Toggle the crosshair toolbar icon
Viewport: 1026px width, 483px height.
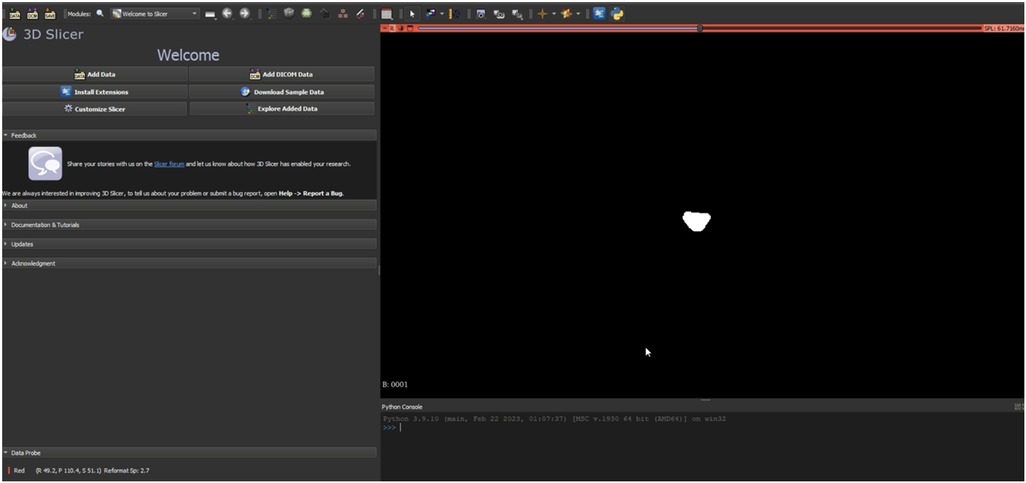tap(542, 14)
